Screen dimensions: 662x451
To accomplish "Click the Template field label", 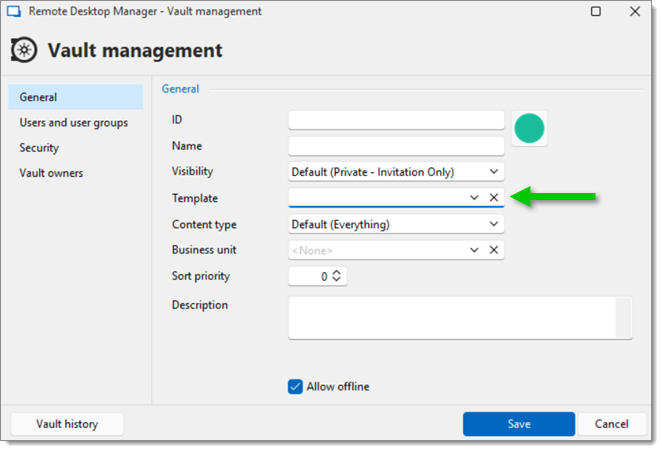I will coord(195,198).
